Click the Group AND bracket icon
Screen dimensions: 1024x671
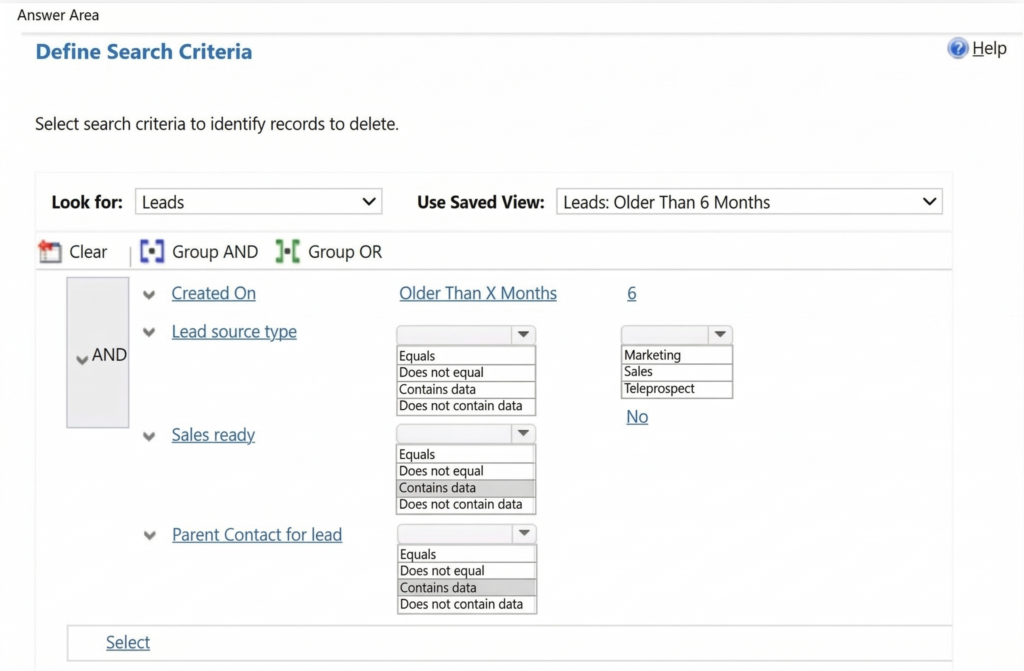(x=152, y=252)
